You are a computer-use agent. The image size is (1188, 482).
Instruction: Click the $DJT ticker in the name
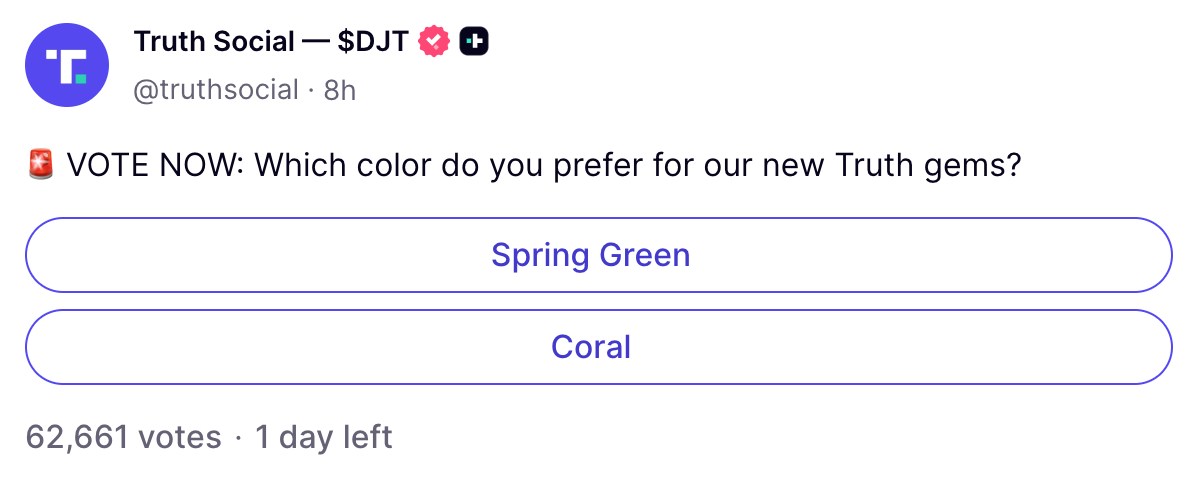[372, 42]
